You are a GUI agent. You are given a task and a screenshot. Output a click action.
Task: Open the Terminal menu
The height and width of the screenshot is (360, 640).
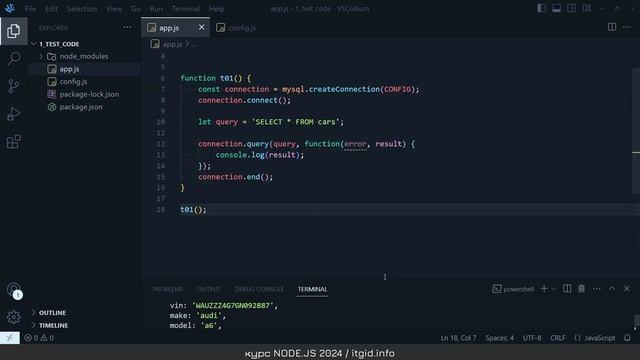[186, 9]
